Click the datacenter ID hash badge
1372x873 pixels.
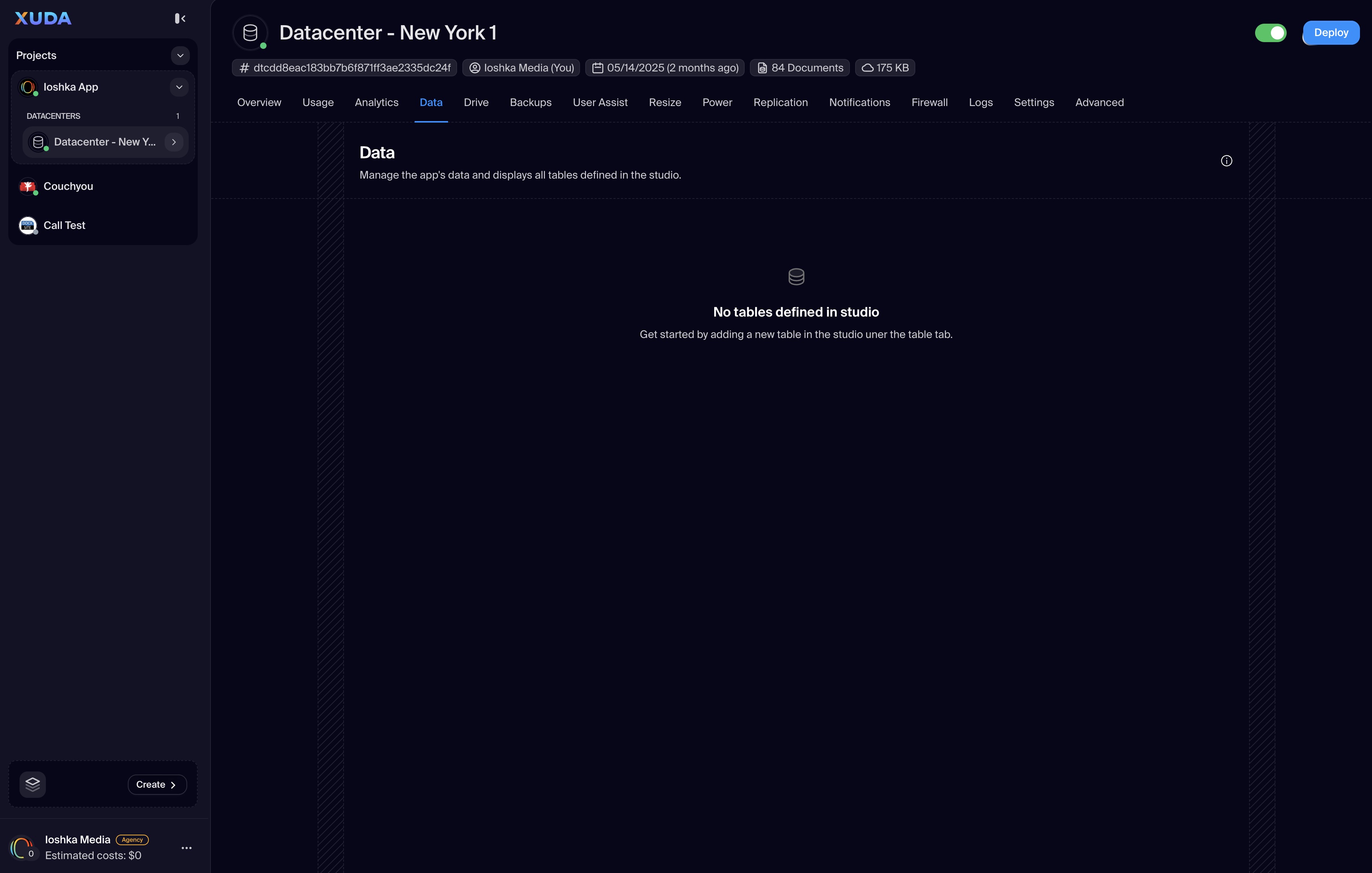344,68
